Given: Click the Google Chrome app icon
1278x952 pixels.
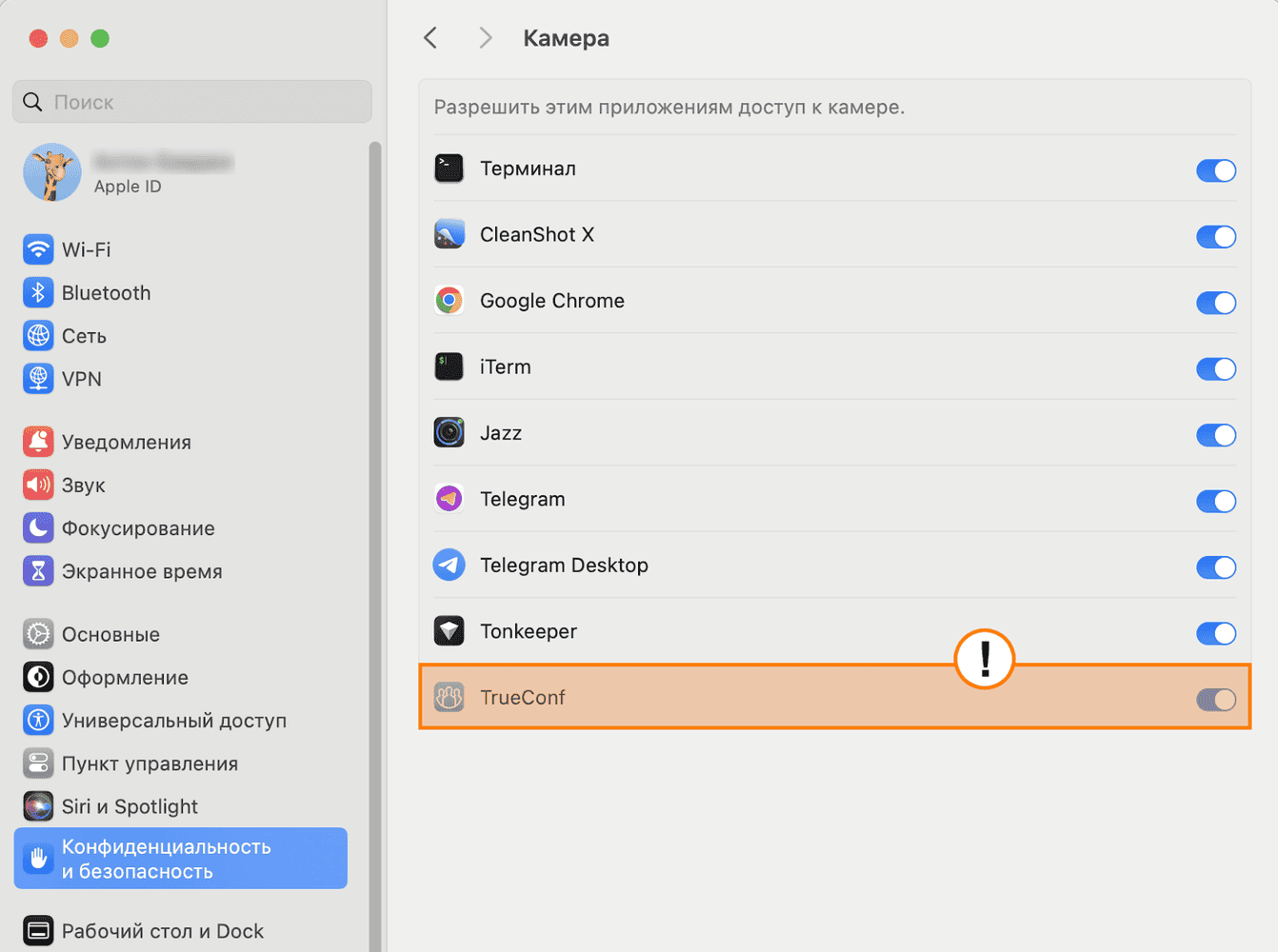Looking at the screenshot, I should (449, 301).
